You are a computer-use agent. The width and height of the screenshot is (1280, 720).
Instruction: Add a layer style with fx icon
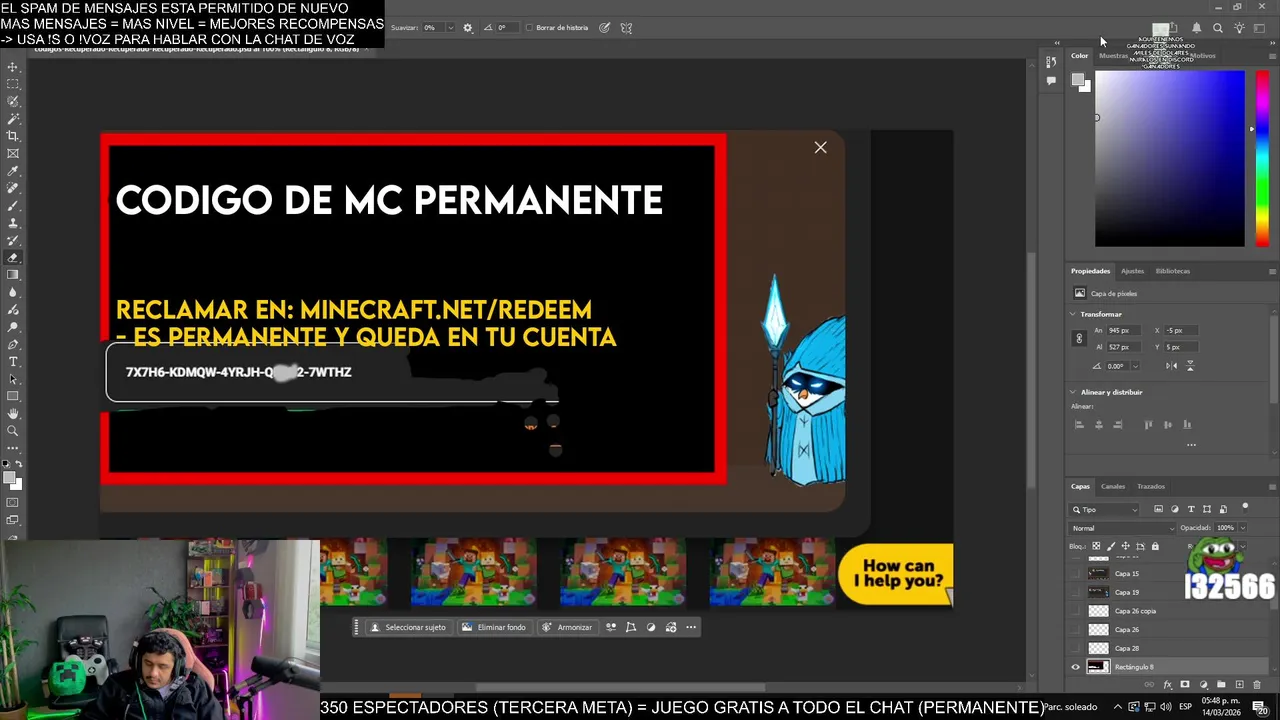1167,685
